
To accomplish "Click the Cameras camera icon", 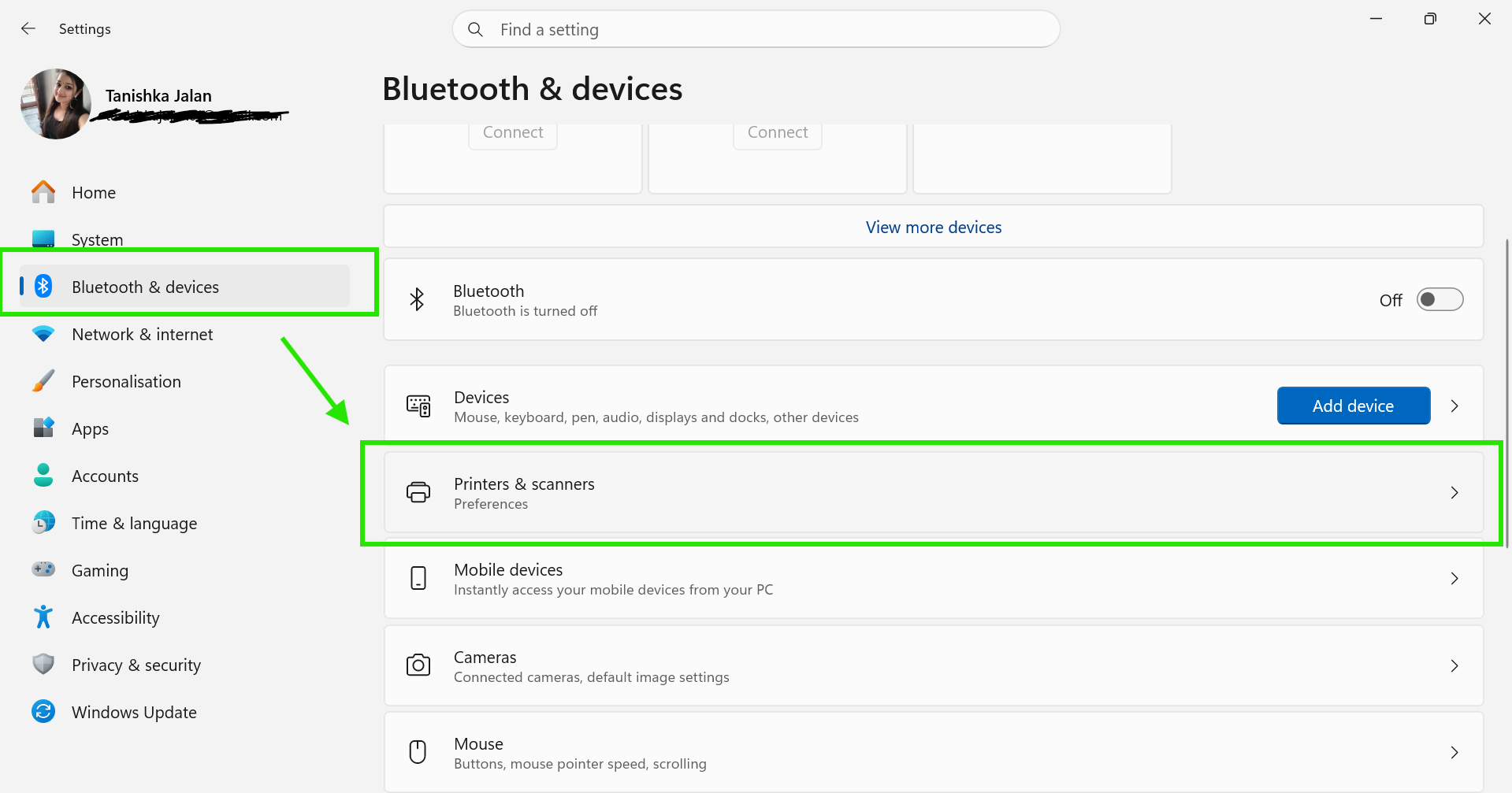I will pyautogui.click(x=418, y=665).
